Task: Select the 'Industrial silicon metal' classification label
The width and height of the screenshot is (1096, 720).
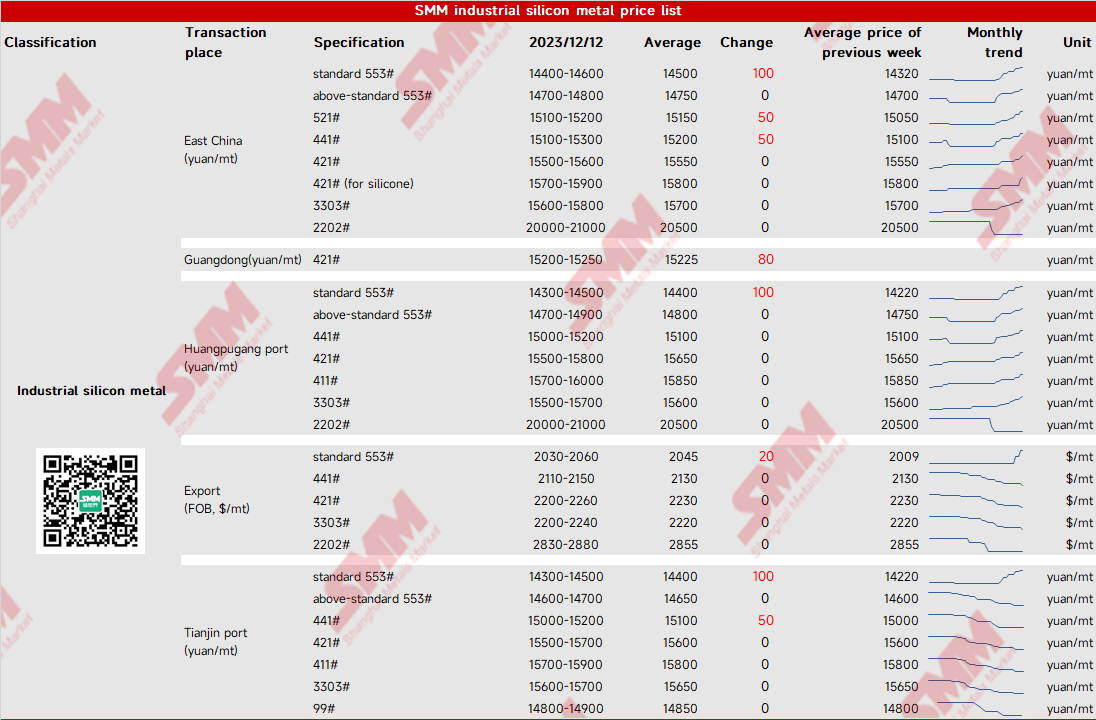Action: coord(92,391)
